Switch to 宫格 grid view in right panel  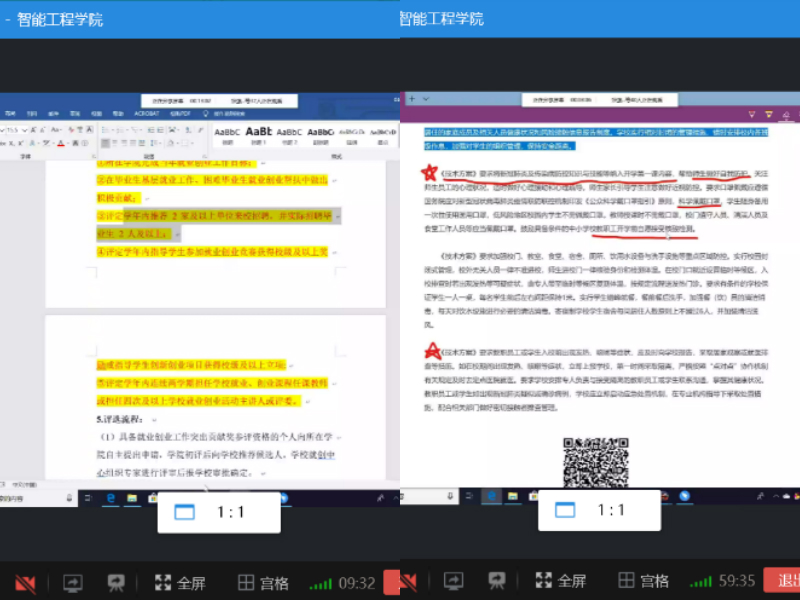pos(644,581)
